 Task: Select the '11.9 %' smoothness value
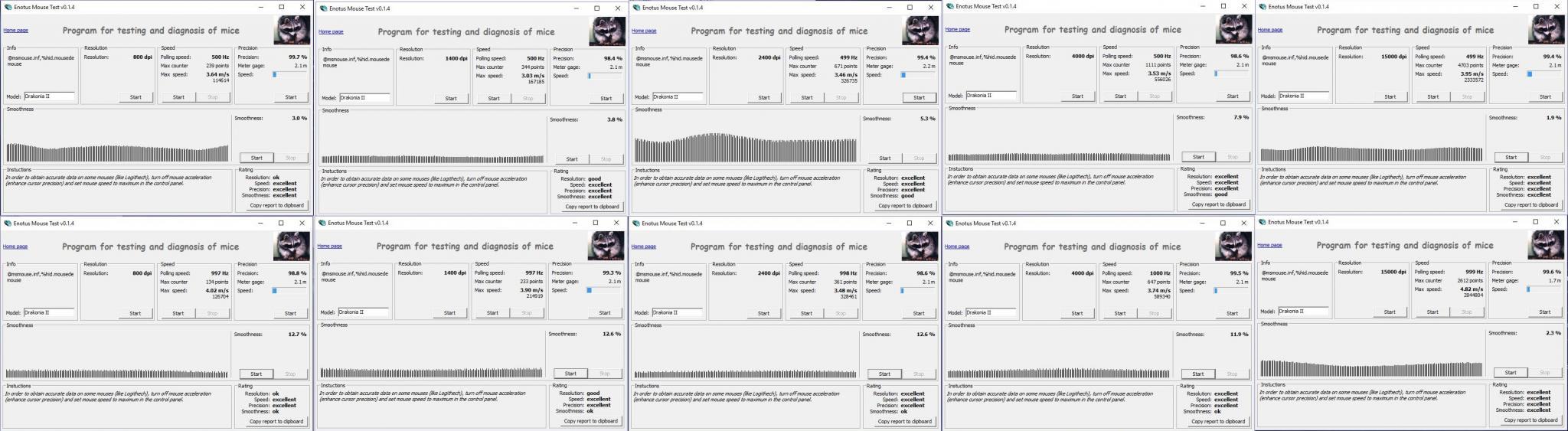pos(1240,334)
